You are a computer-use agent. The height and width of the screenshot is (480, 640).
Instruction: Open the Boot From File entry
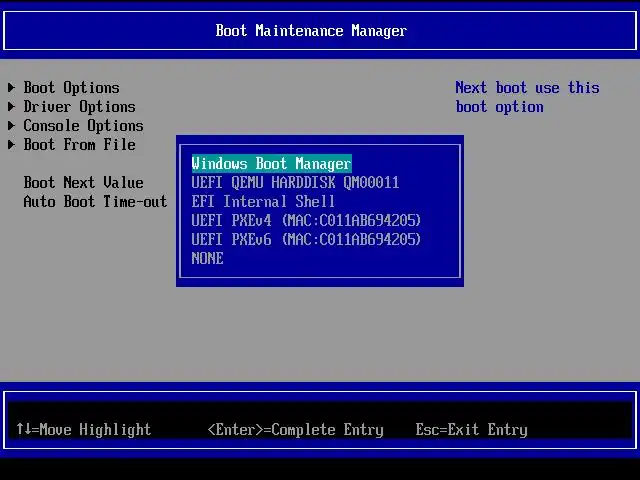click(79, 144)
